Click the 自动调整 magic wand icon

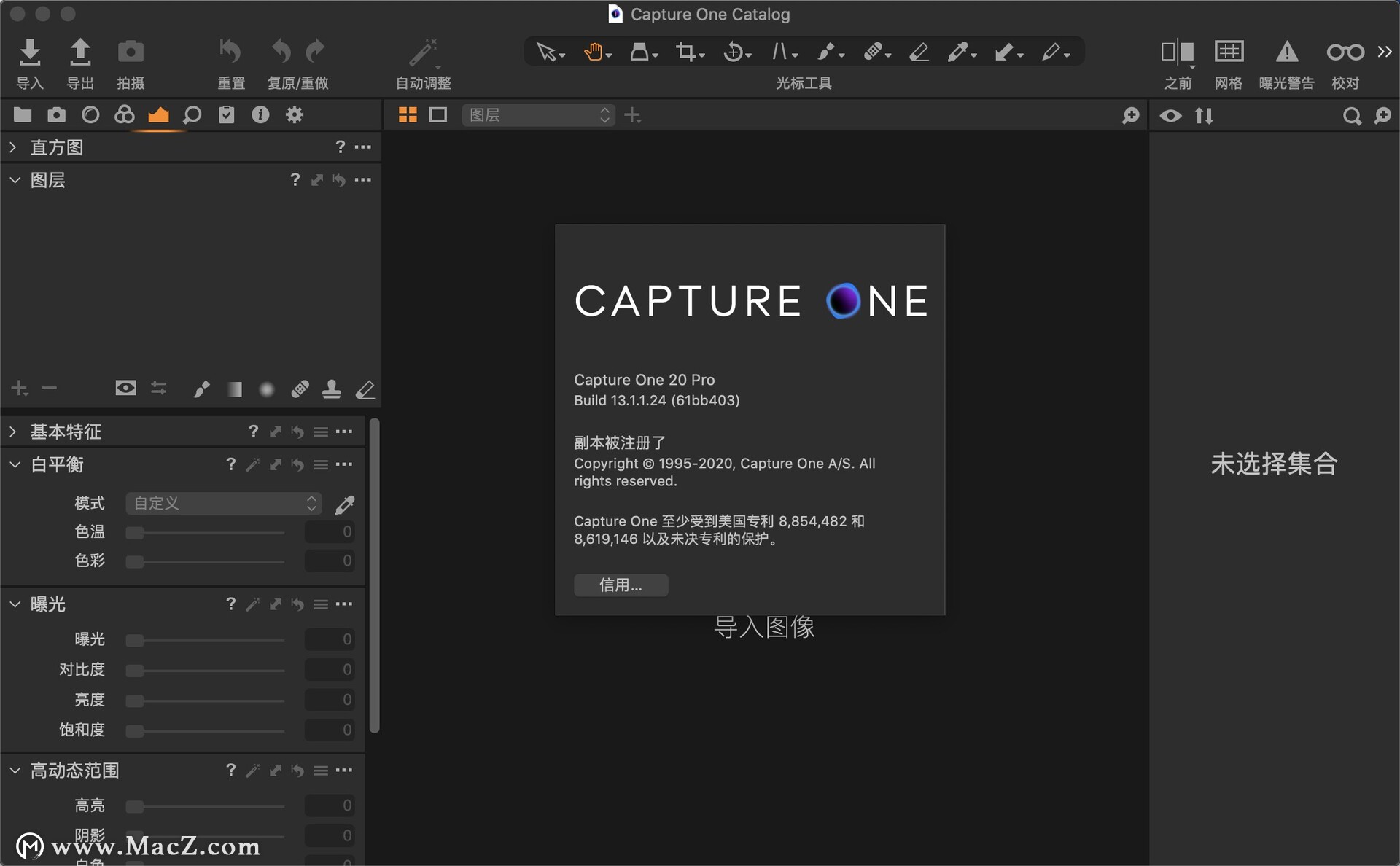tap(423, 52)
